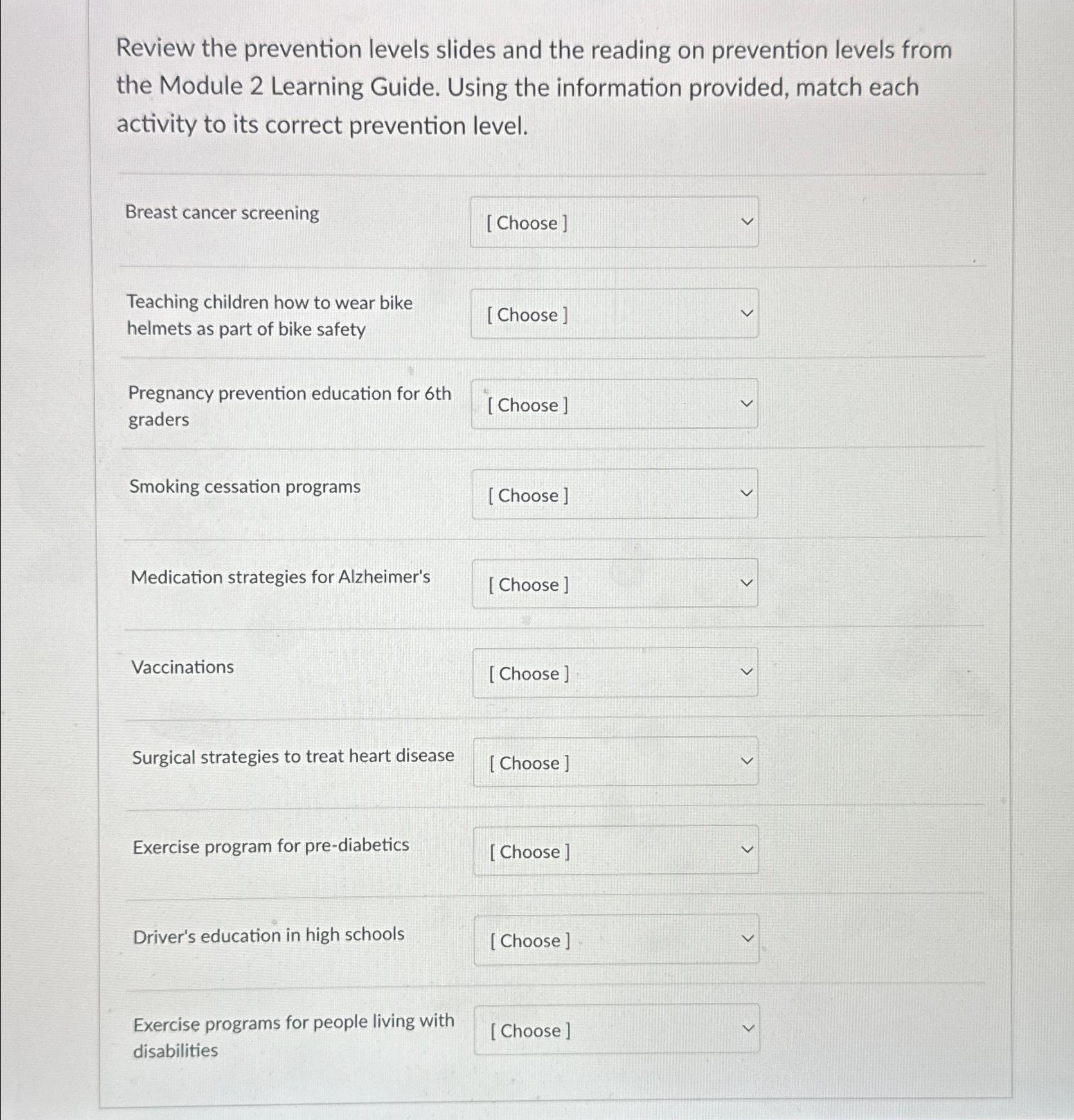Click the [Choose] text for heart disease surgery
The width and height of the screenshot is (1074, 1120).
pyautogui.click(x=528, y=763)
